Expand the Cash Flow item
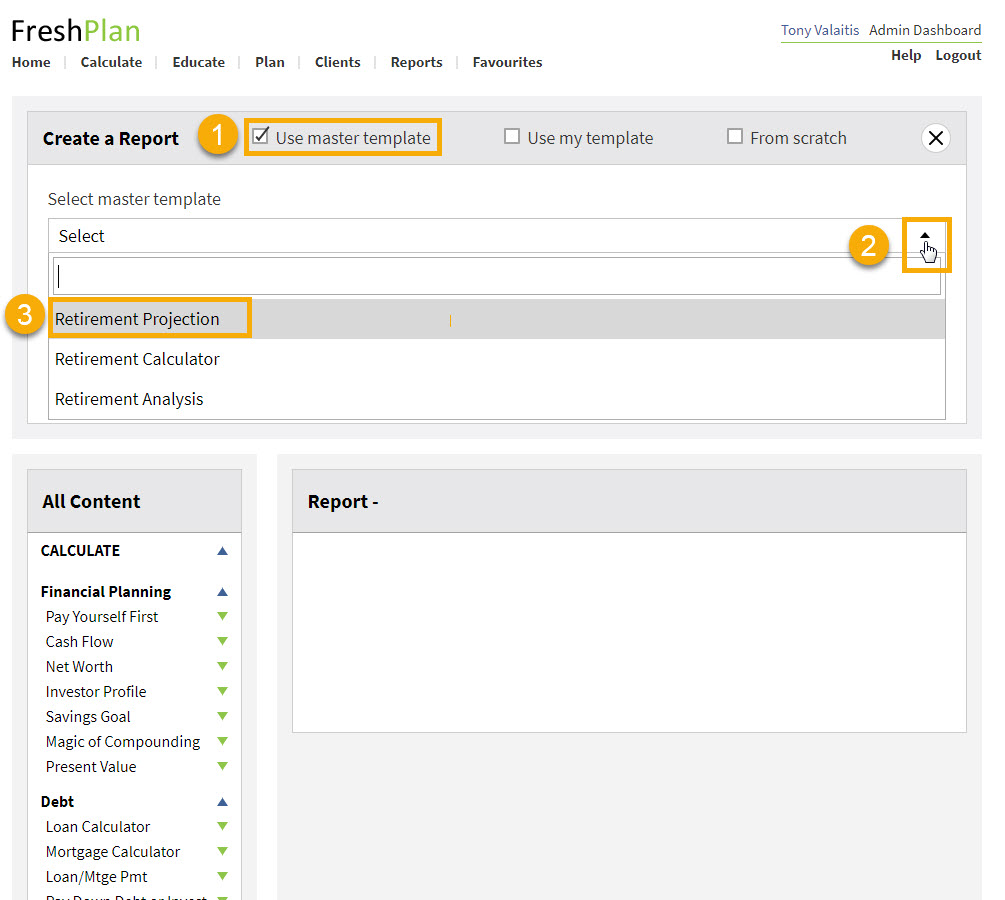This screenshot has height=900, width=1005. click(222, 641)
